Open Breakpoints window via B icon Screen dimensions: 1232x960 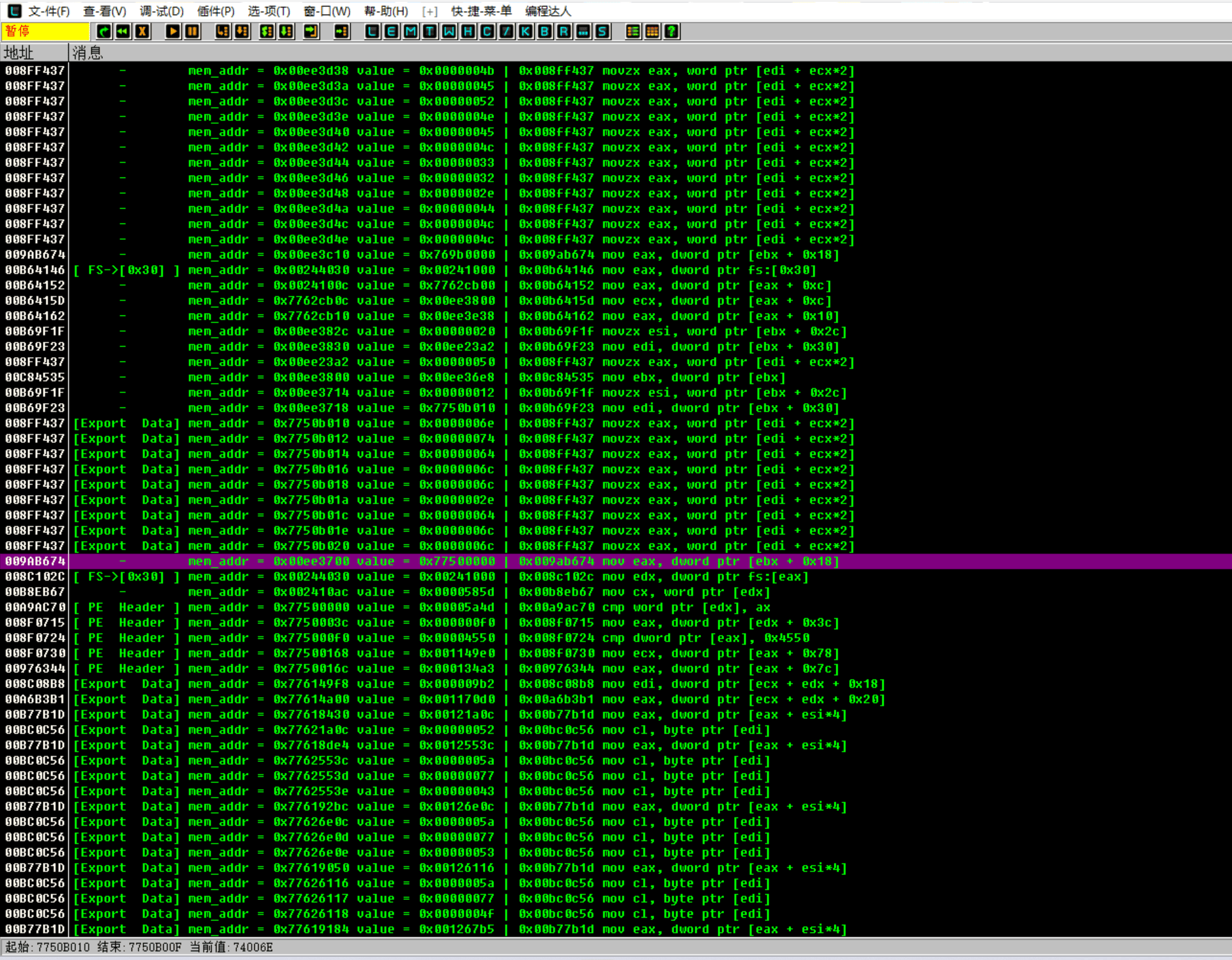coord(545,31)
